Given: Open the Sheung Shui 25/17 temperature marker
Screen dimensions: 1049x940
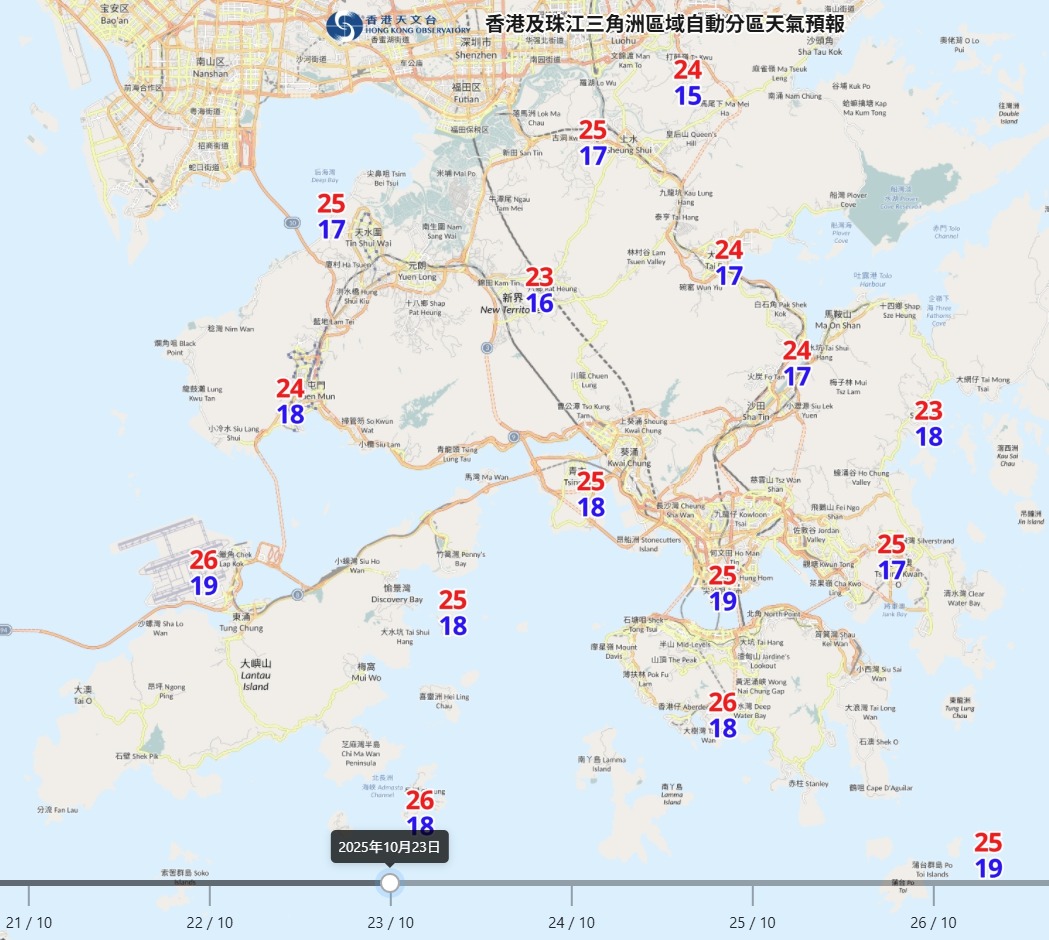Looking at the screenshot, I should (x=593, y=143).
